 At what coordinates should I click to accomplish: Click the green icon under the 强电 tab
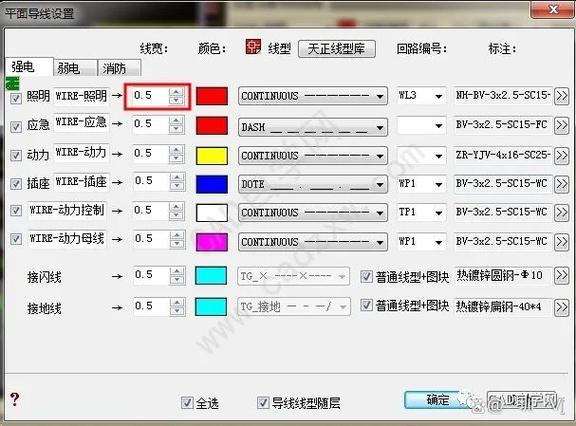(13, 83)
